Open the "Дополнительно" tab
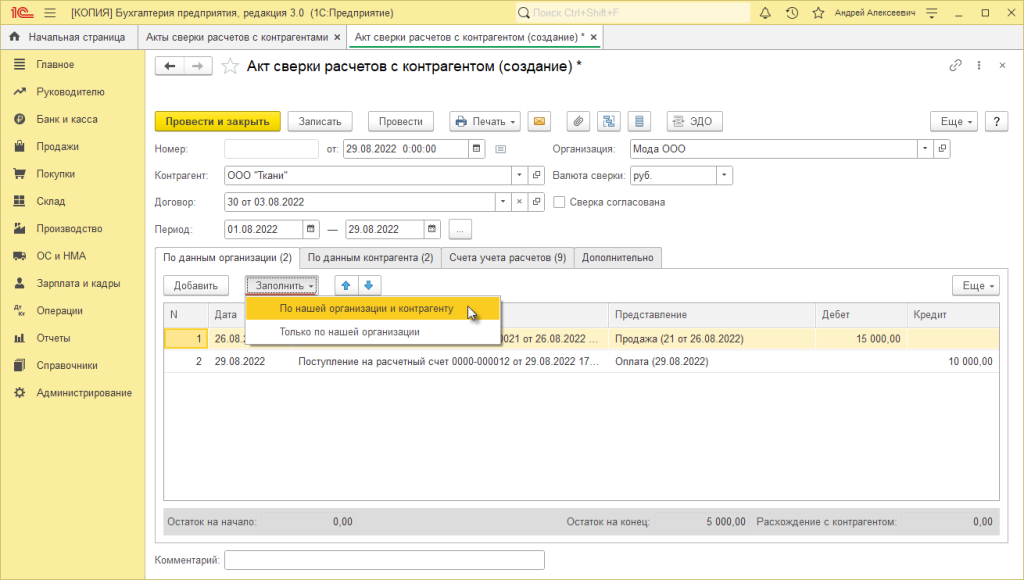Image resolution: width=1024 pixels, height=580 pixels. pos(617,258)
